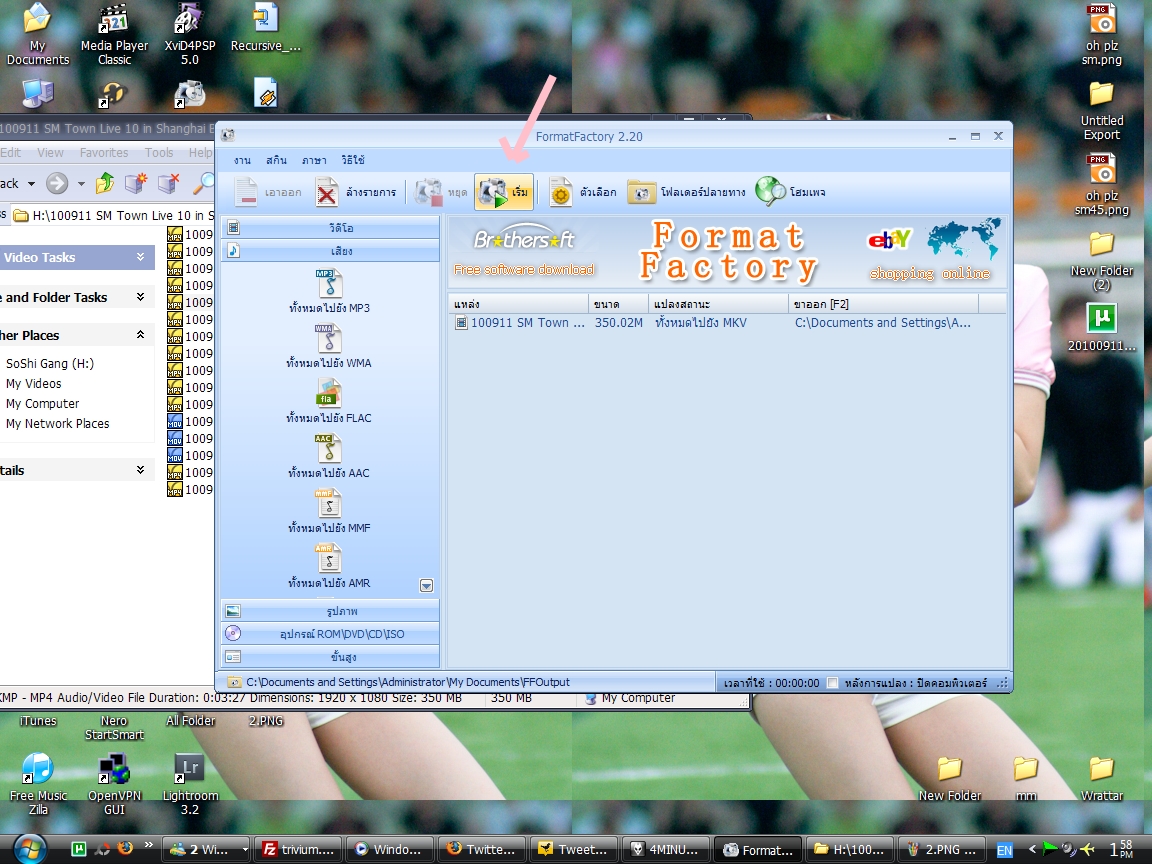Click the audio list scroll-down arrow

(x=426, y=586)
